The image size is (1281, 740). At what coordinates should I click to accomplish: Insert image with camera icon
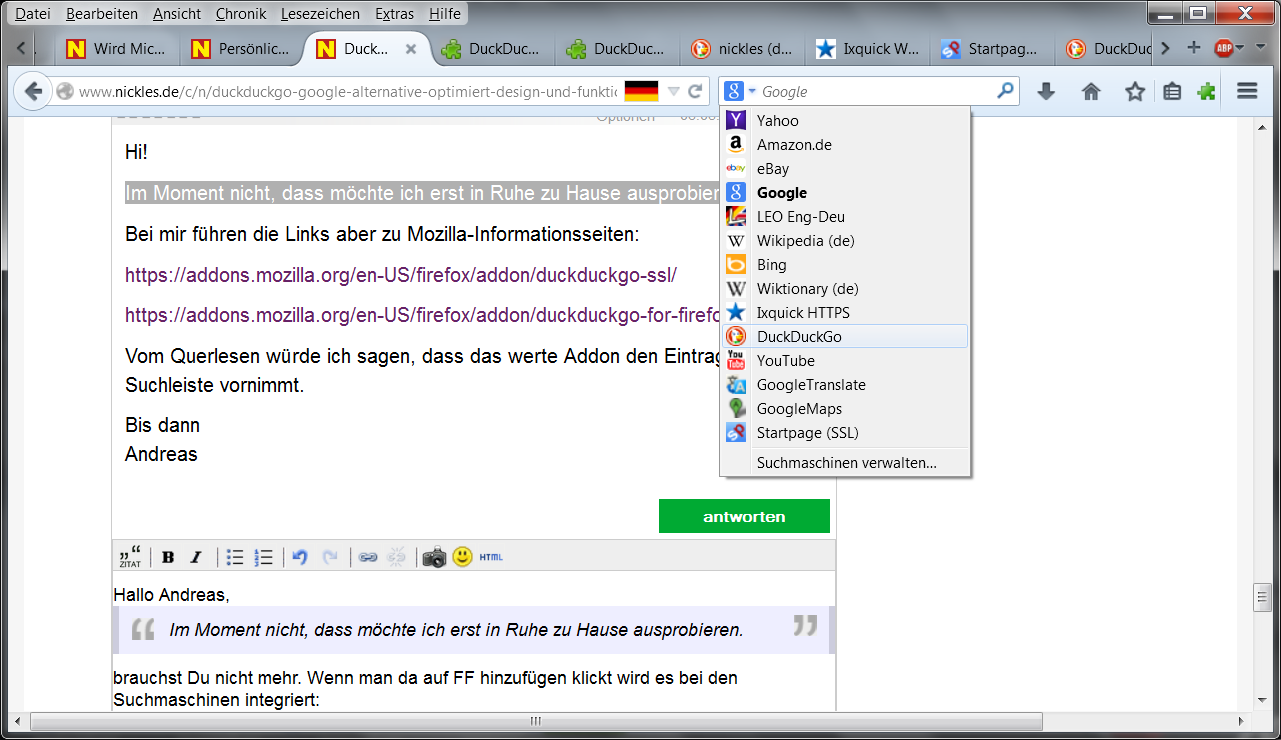[434, 558]
